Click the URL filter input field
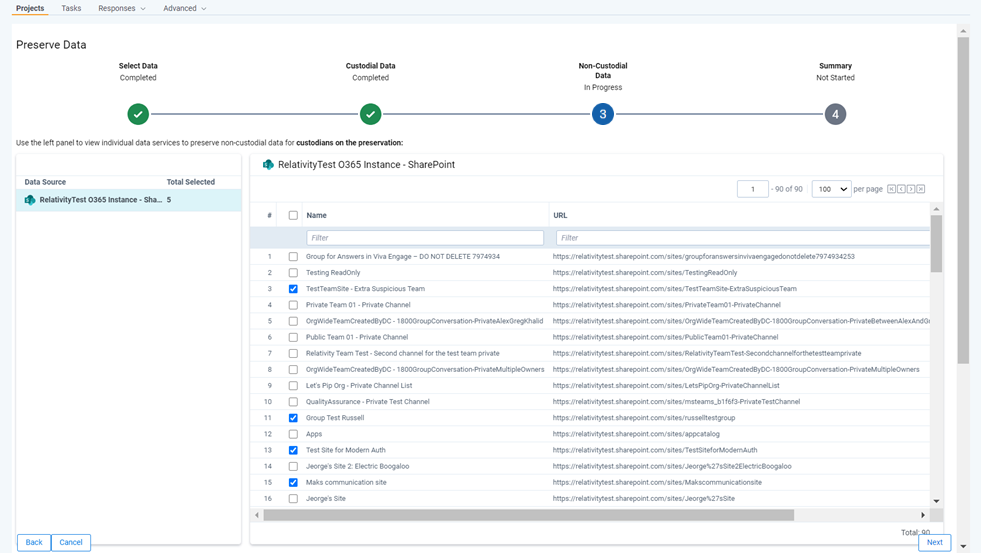Screen dimensions: 981x553 pos(743,238)
